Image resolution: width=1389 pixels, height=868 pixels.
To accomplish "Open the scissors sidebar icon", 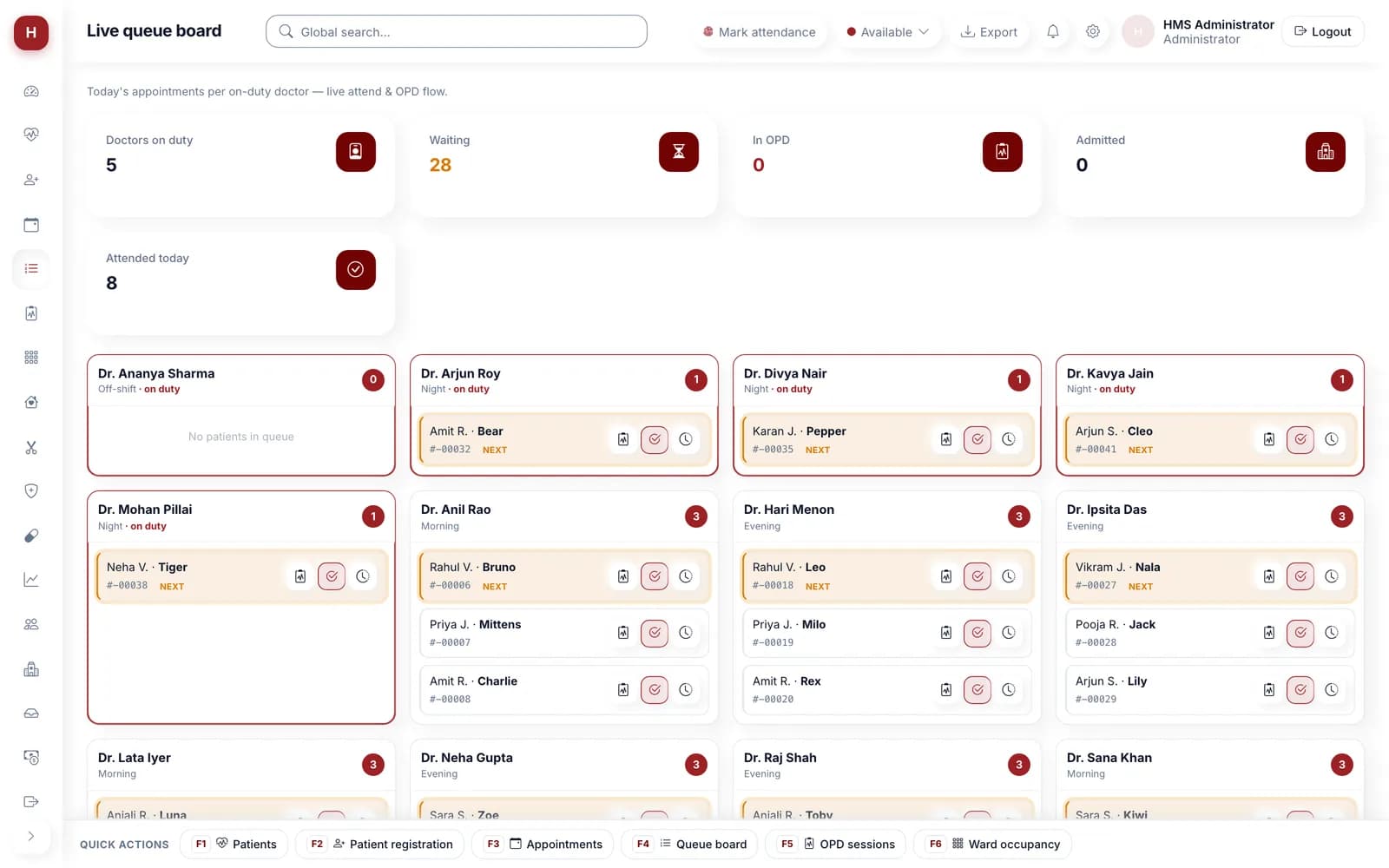I will (31, 448).
